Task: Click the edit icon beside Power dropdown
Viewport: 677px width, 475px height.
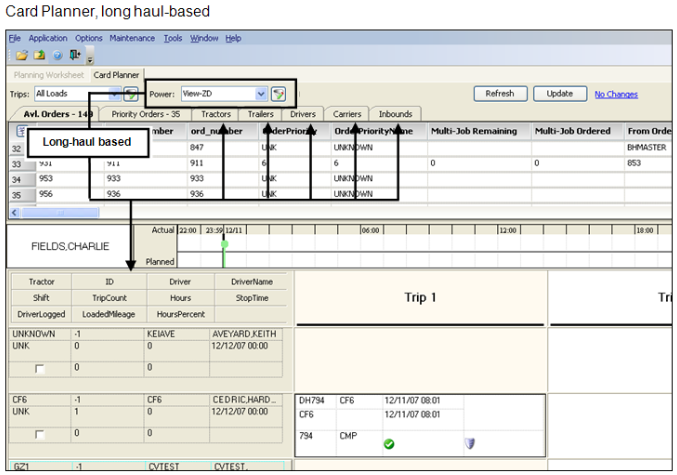Action: tap(279, 94)
